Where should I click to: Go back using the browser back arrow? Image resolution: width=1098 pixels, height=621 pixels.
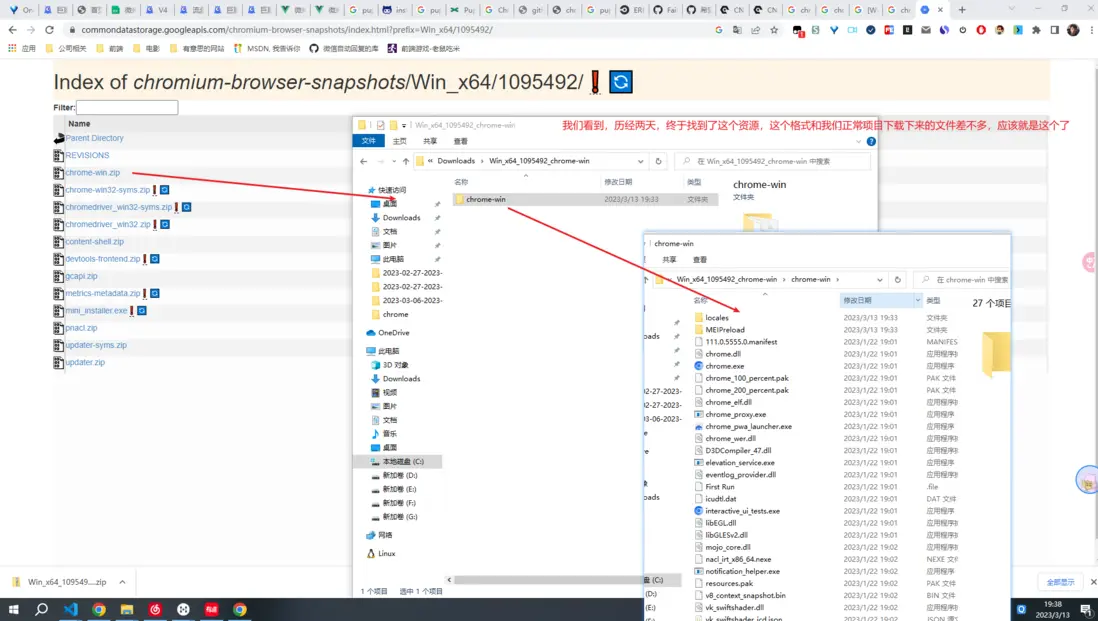pos(13,30)
